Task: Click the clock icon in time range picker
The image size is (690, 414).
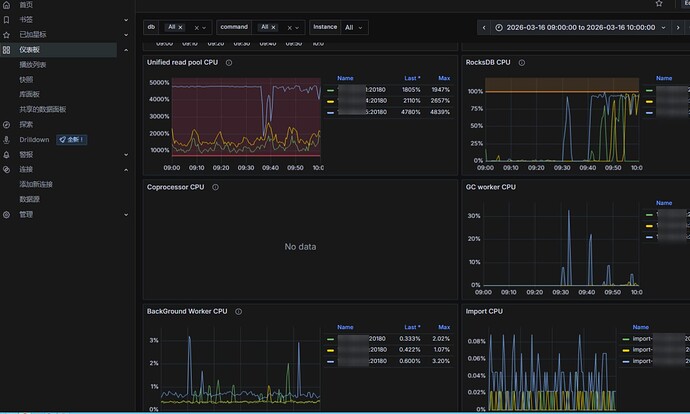Action: (x=499, y=27)
